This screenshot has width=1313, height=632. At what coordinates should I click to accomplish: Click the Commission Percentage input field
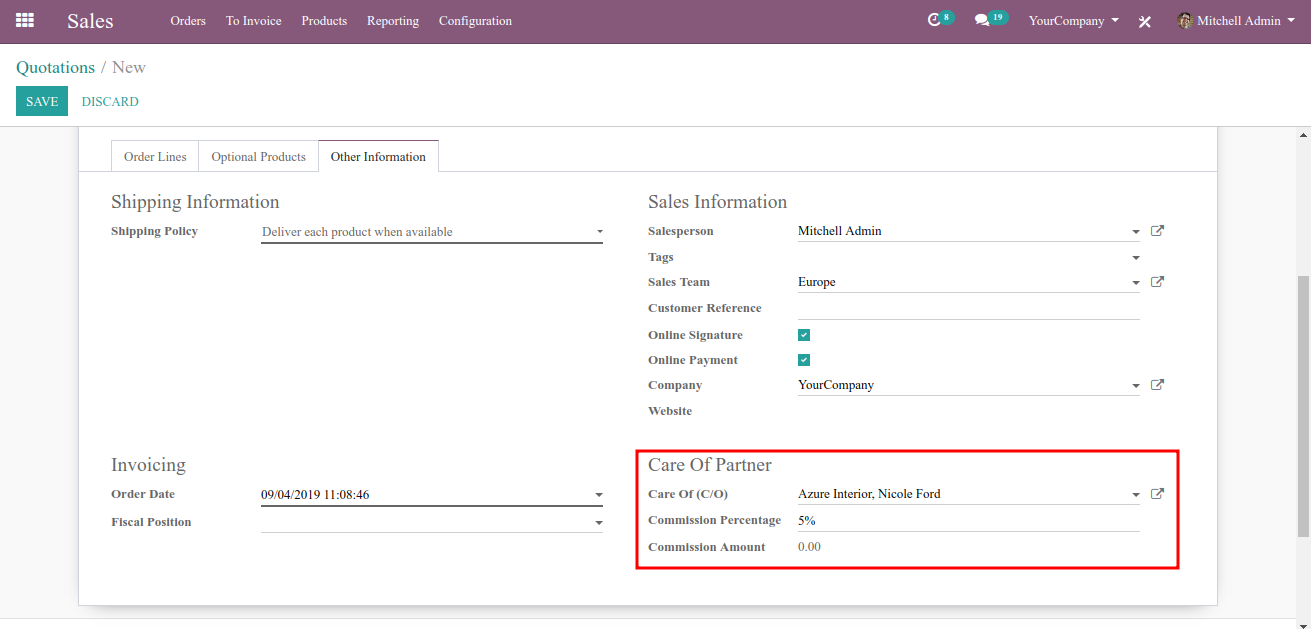(969, 520)
